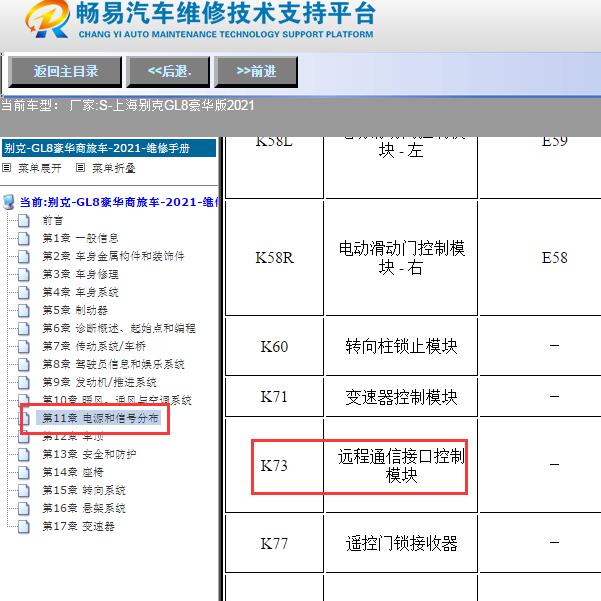Click cell 变速器控制模块
601x601 pixels.
point(401,397)
